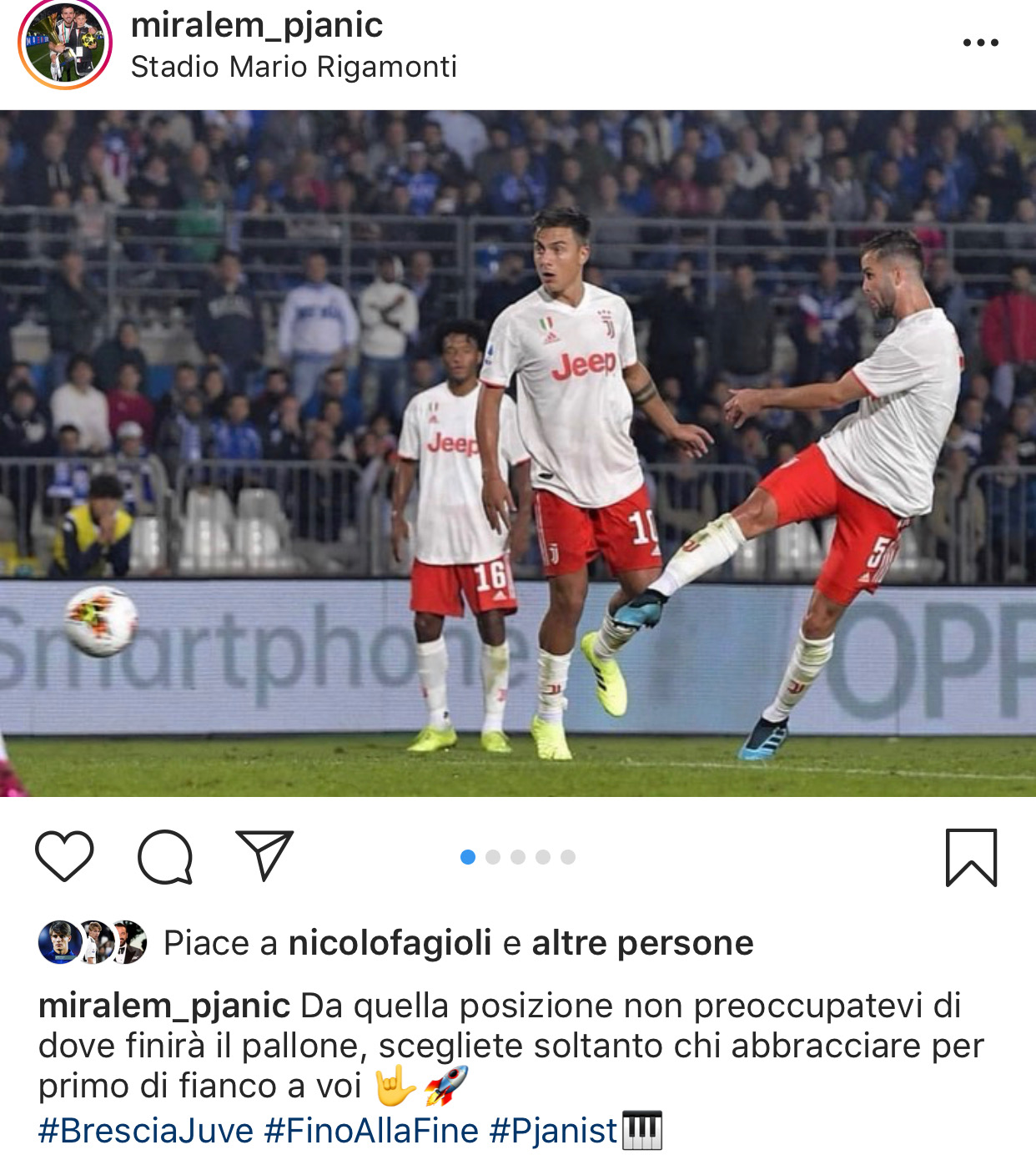This screenshot has height=1160, width=1036.
Task: Open the #Pjanist hashtag
Action: click(x=553, y=1132)
